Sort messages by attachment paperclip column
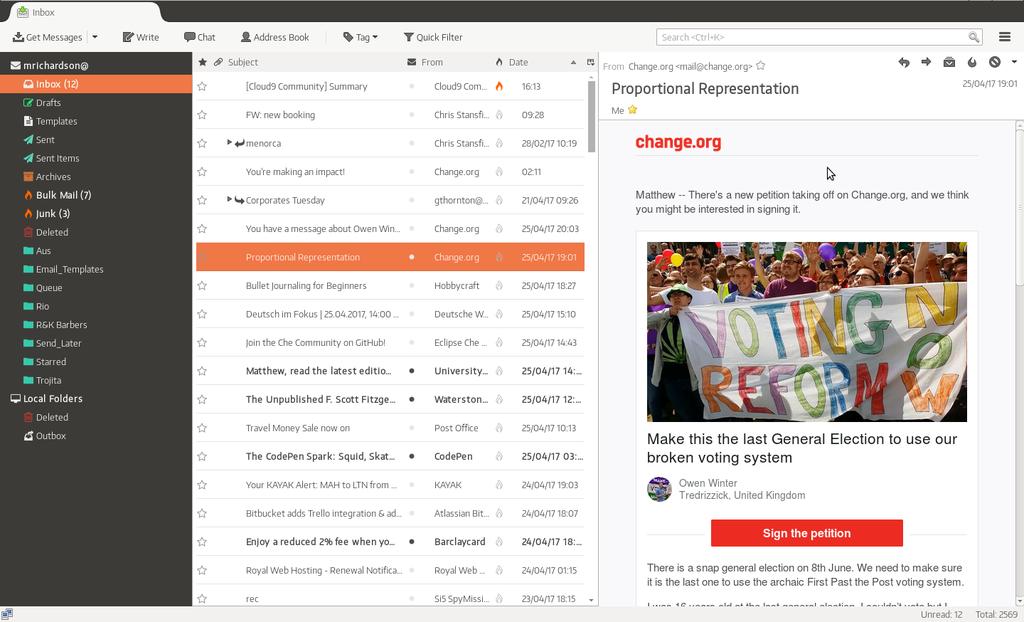Screen dimensions: 1024x622 [x=218, y=62]
